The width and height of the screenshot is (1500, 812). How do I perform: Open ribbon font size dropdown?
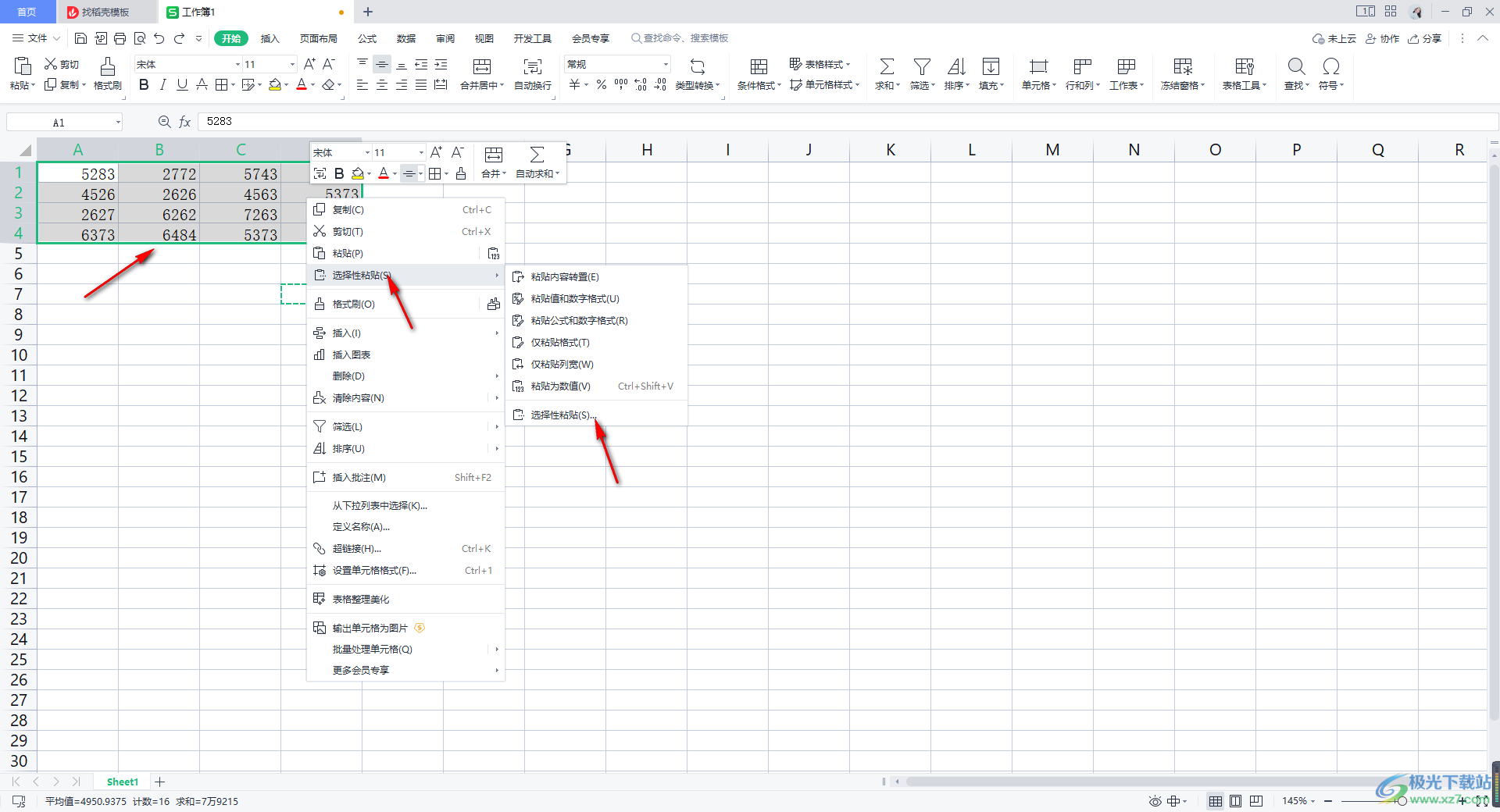coord(292,64)
